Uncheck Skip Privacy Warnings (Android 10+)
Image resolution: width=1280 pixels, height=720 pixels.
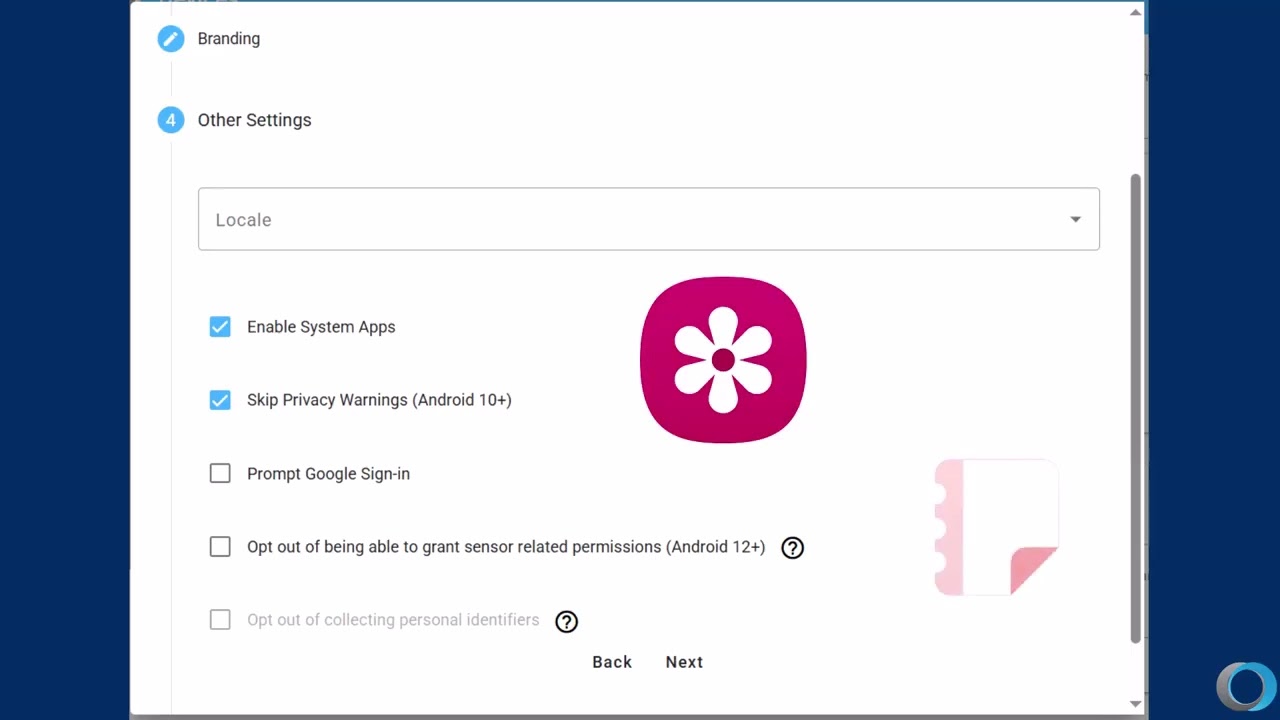[220, 400]
